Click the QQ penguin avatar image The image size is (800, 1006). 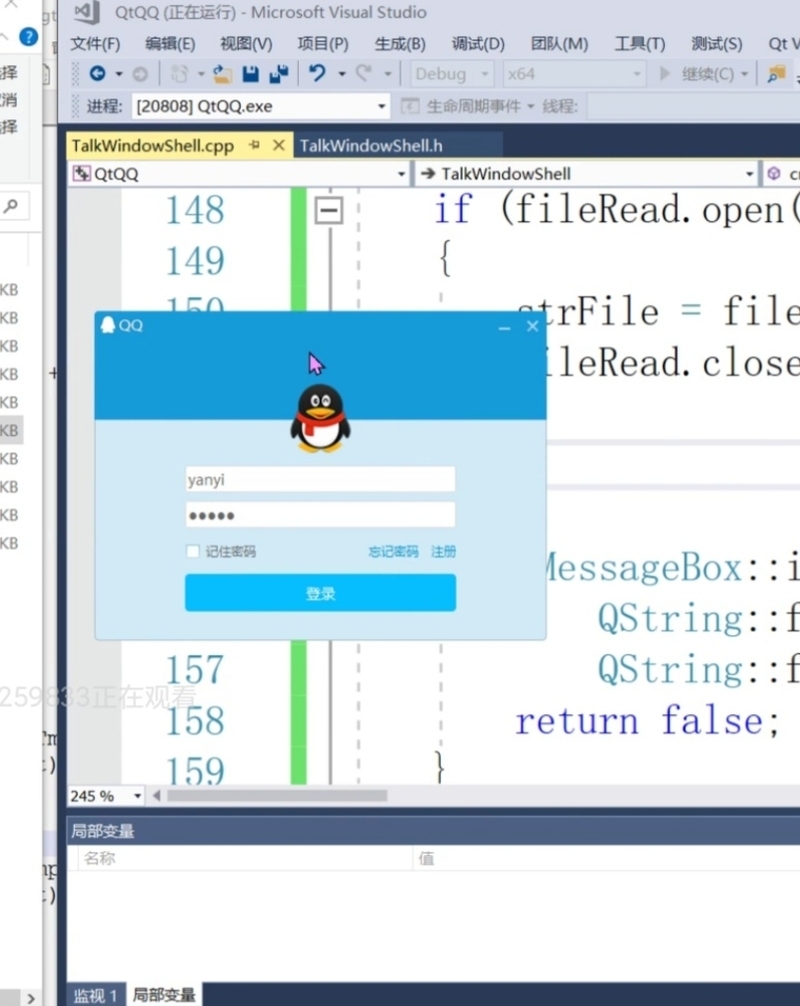[x=320, y=418]
